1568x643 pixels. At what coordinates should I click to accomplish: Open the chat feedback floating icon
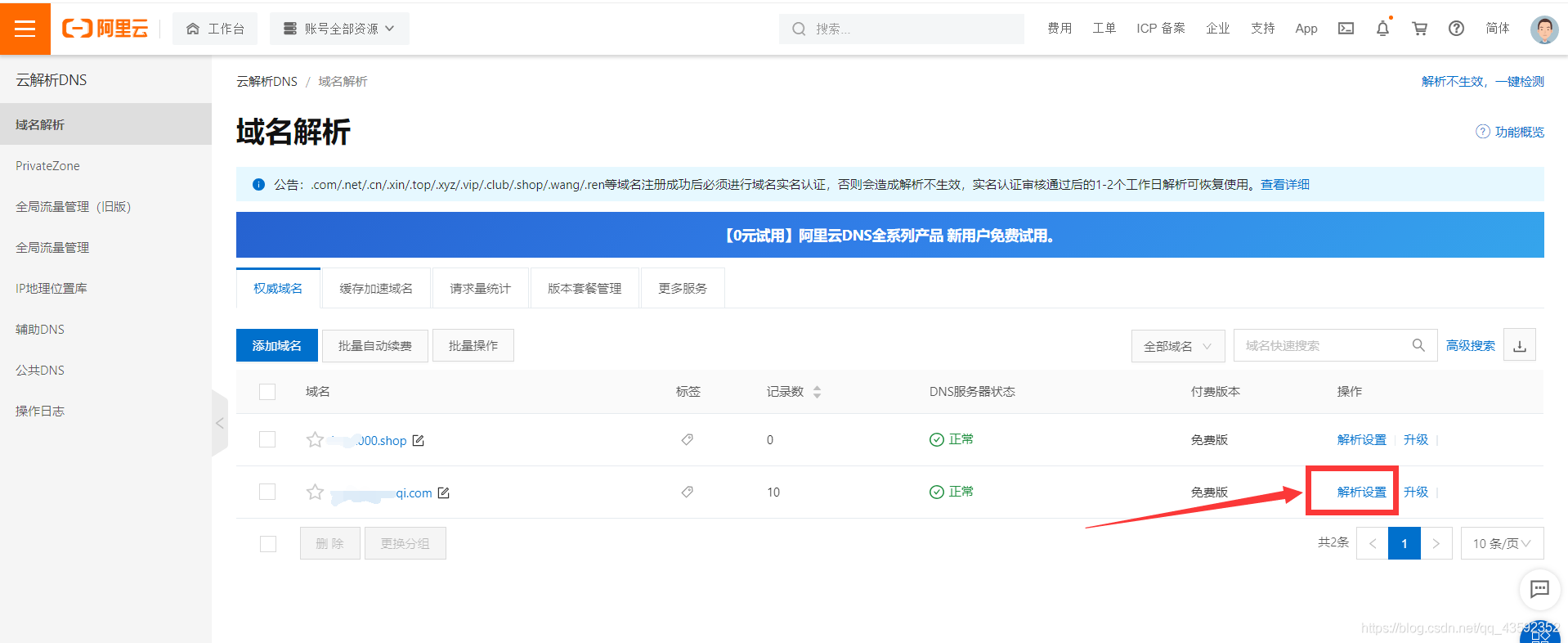point(1539,588)
